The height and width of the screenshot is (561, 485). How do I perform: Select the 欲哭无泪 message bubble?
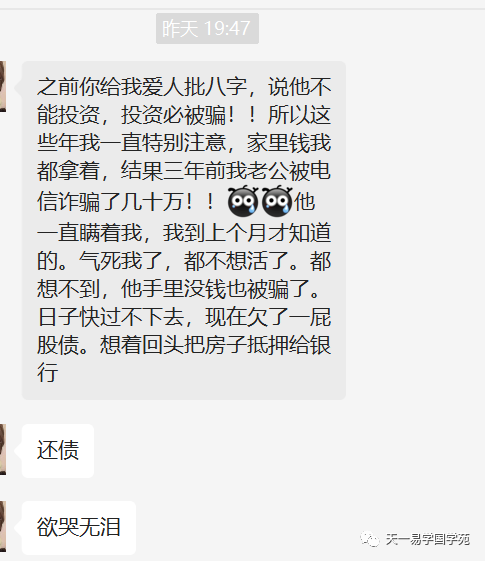click(79, 528)
